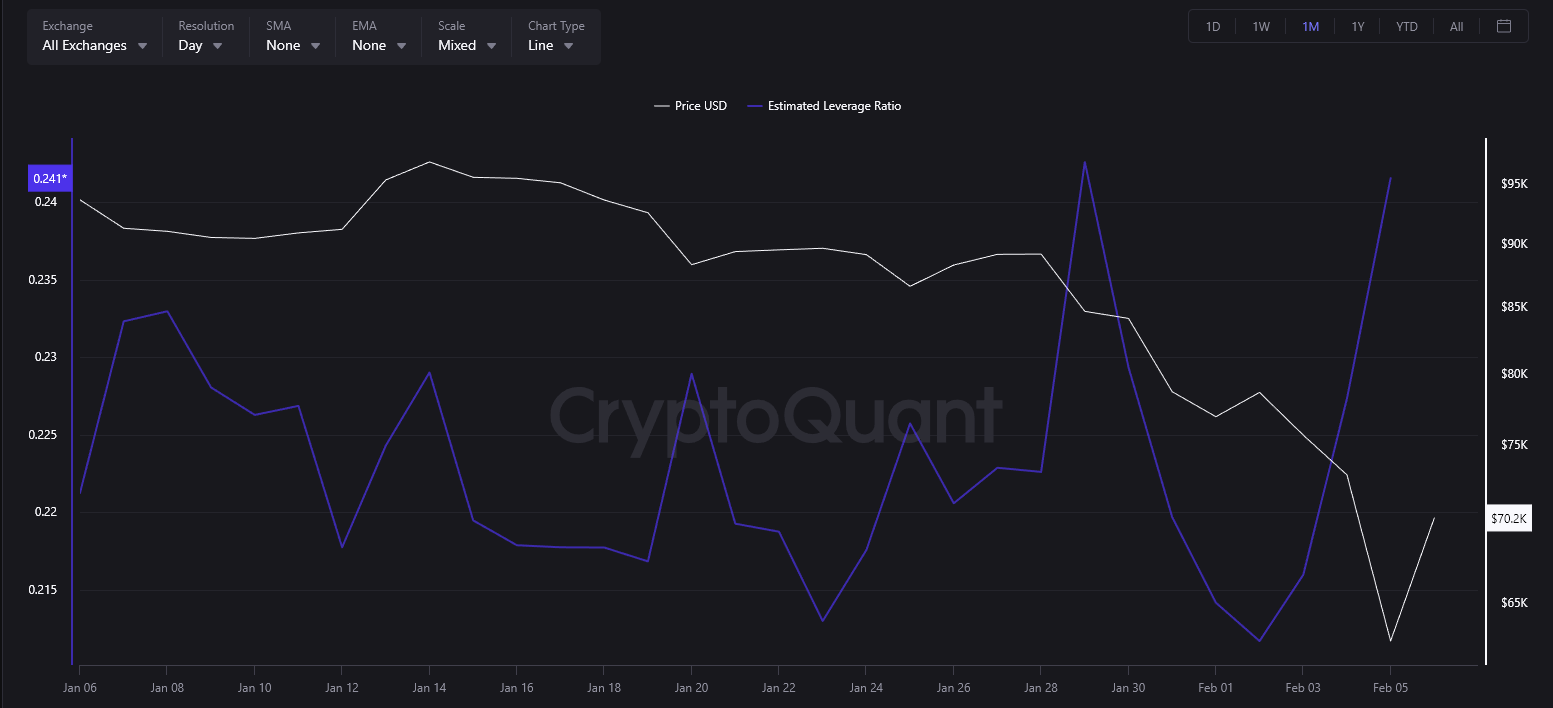Open the Exchange dropdown
1553x708 pixels.
pos(93,45)
